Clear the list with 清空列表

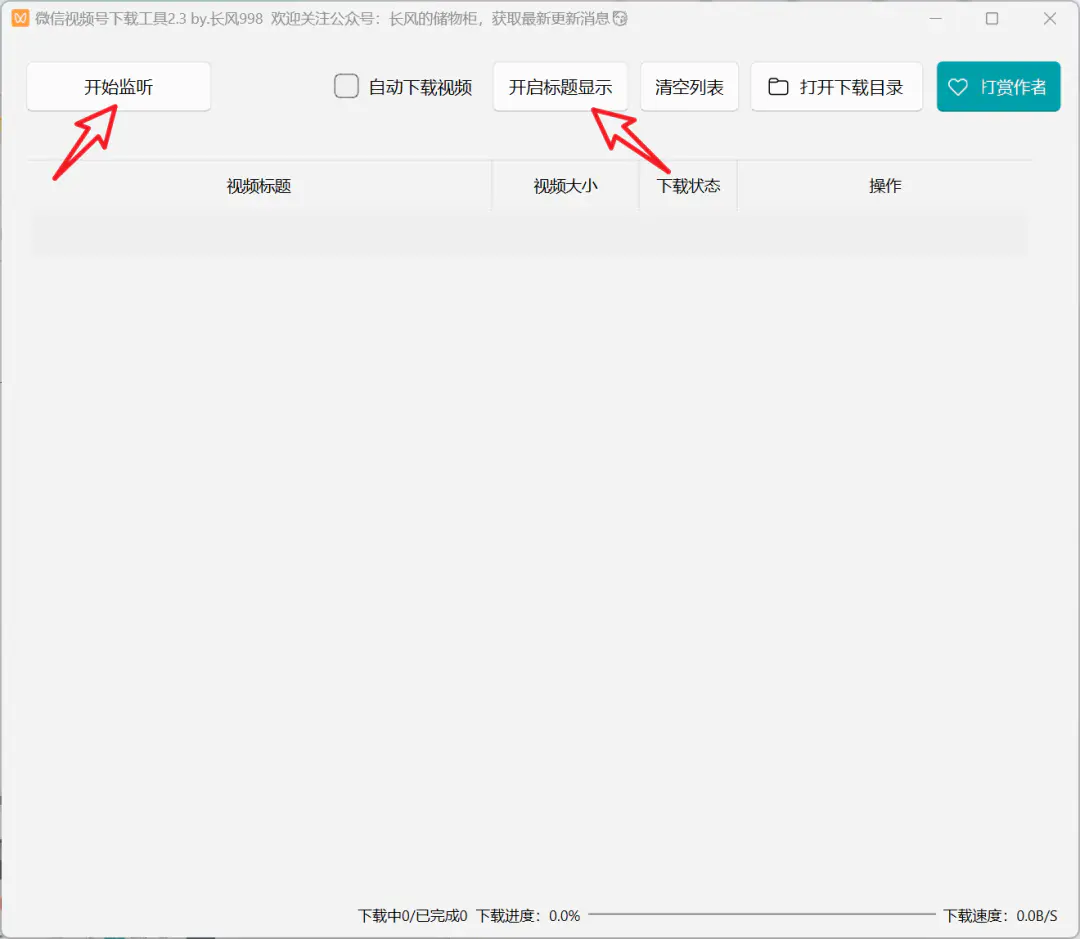click(x=689, y=87)
